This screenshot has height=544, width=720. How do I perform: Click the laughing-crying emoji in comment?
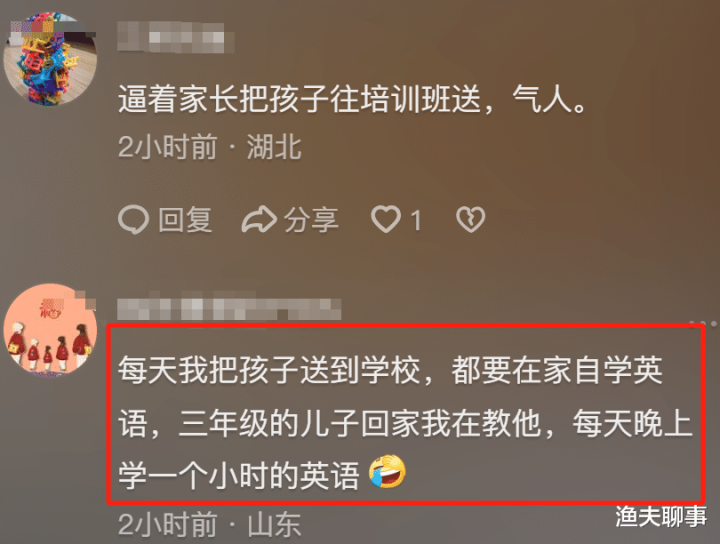(388, 471)
